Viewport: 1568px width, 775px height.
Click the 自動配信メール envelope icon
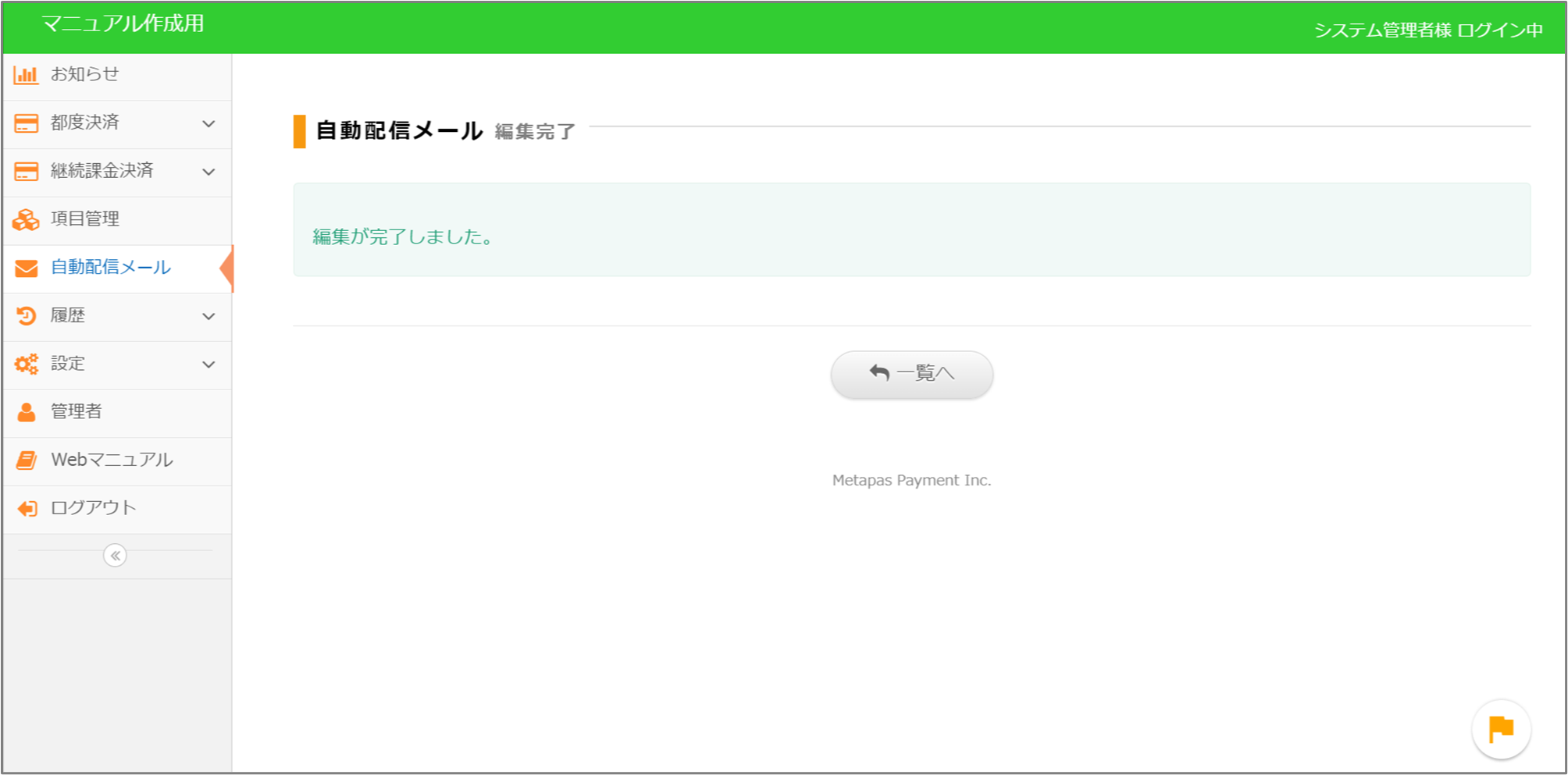tap(26, 268)
